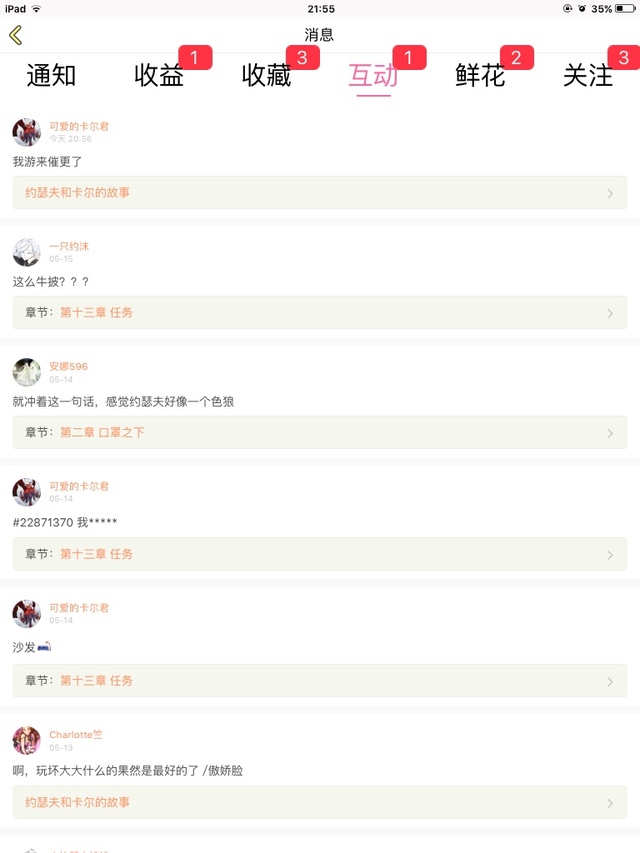
Task: Tap 安娜596 avatar picture
Action: coord(27,372)
